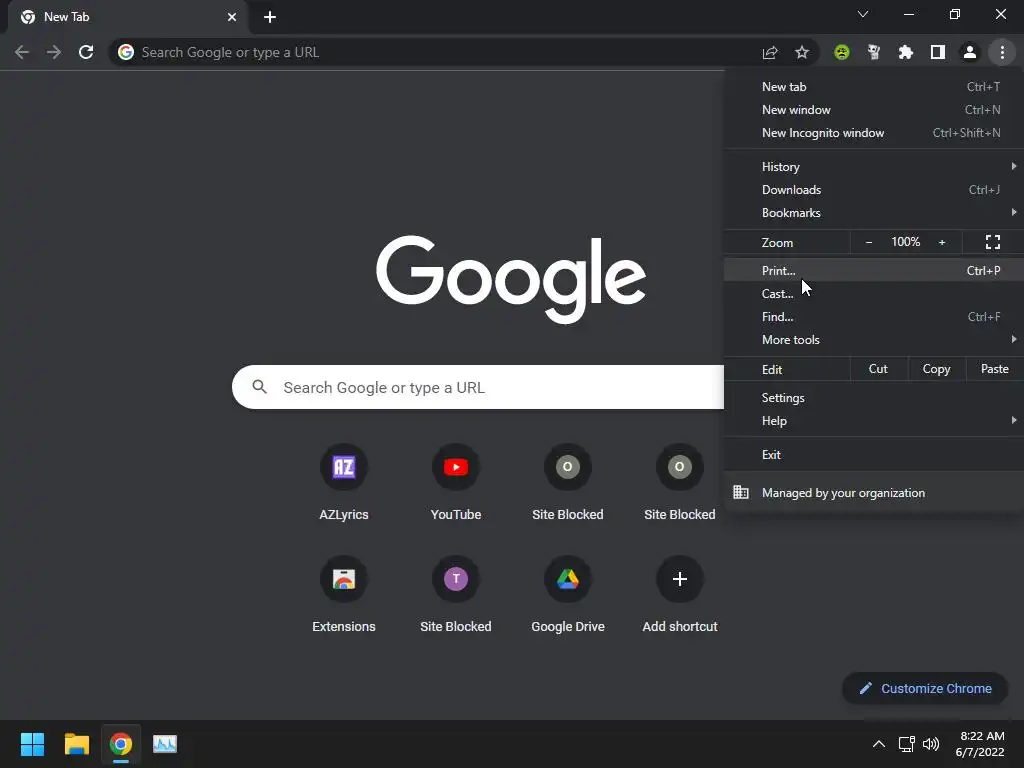1024x768 pixels.
Task: Increase zoom with the plus button
Action: click(942, 242)
